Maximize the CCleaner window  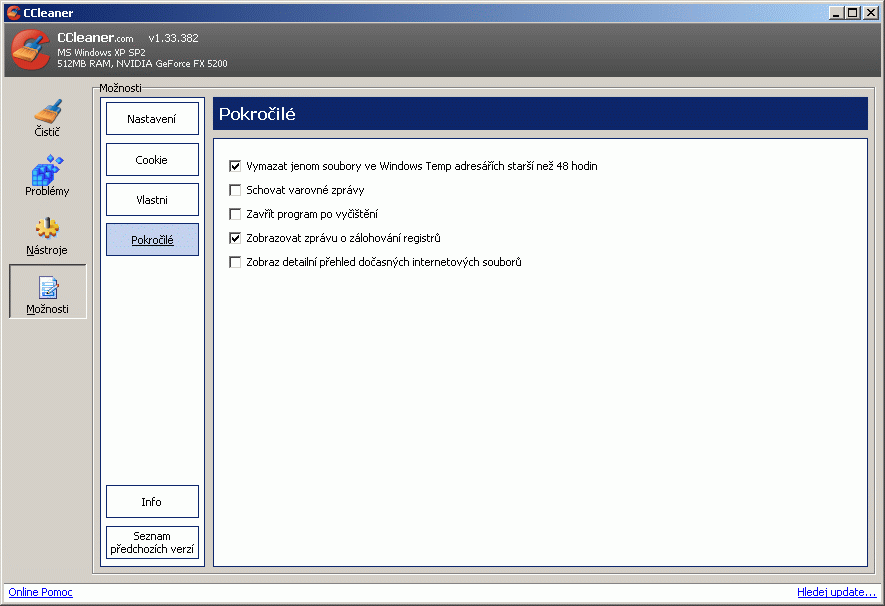point(853,13)
